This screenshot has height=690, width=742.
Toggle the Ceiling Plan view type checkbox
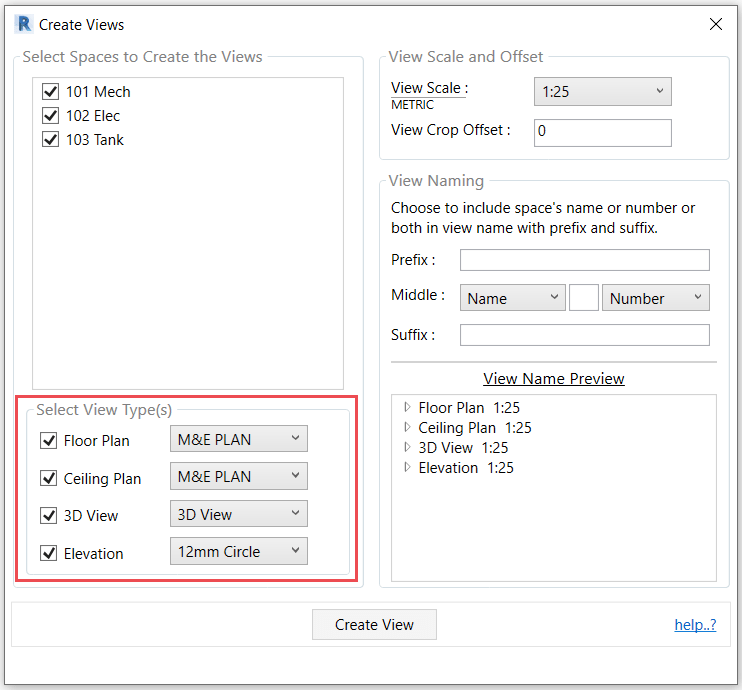pyautogui.click(x=48, y=478)
